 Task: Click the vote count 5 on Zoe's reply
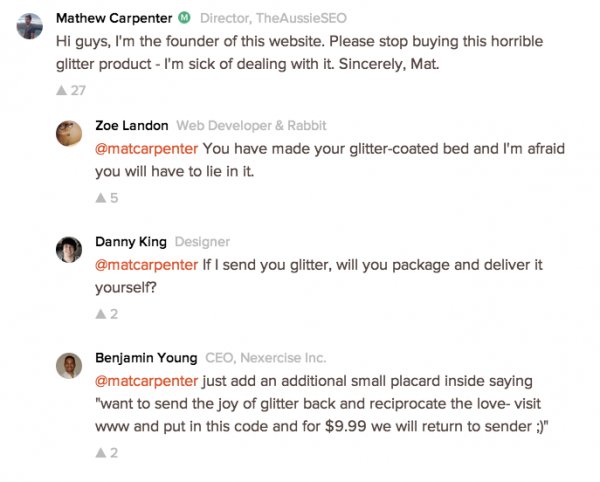(x=114, y=198)
